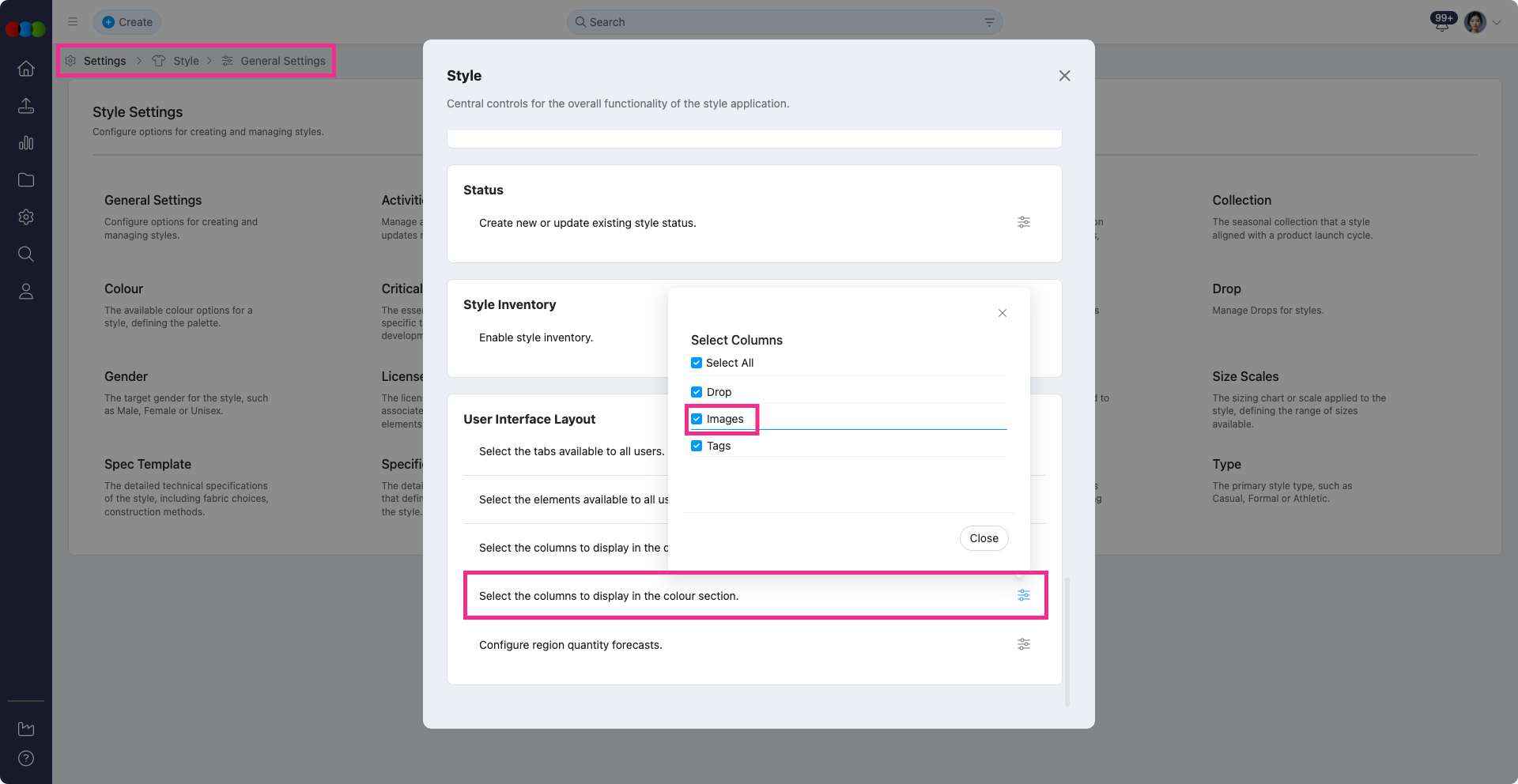Click the notifications bell icon
The width and height of the screenshot is (1518, 784).
pos(1442,23)
